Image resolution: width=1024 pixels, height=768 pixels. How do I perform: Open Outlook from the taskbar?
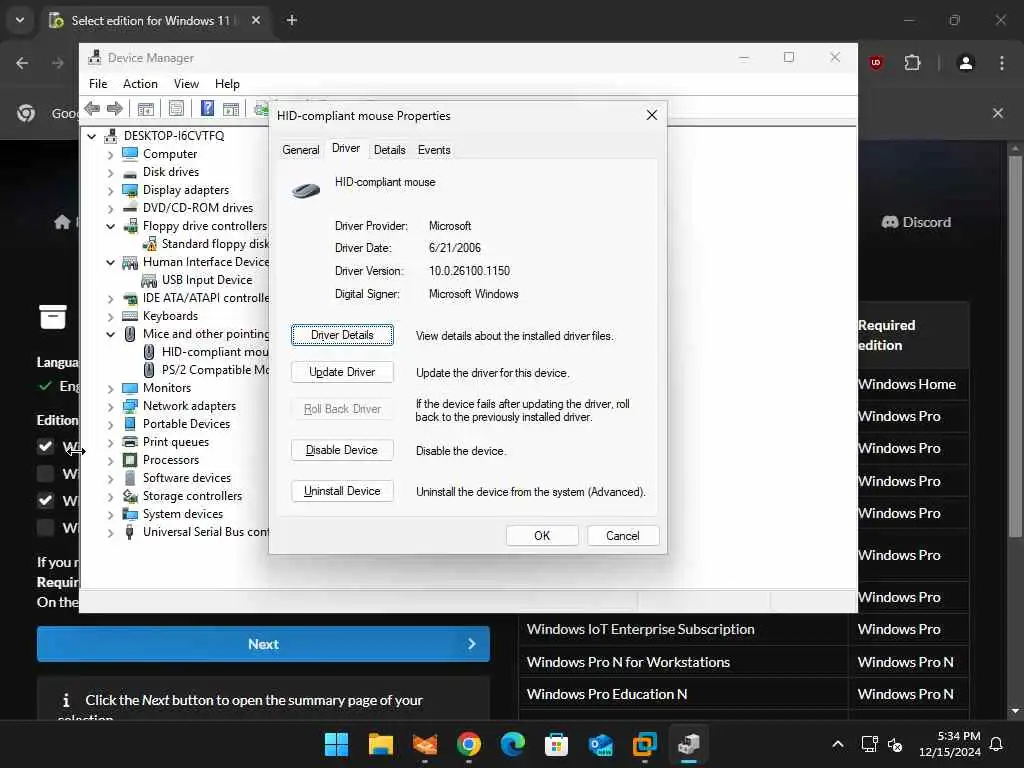601,744
